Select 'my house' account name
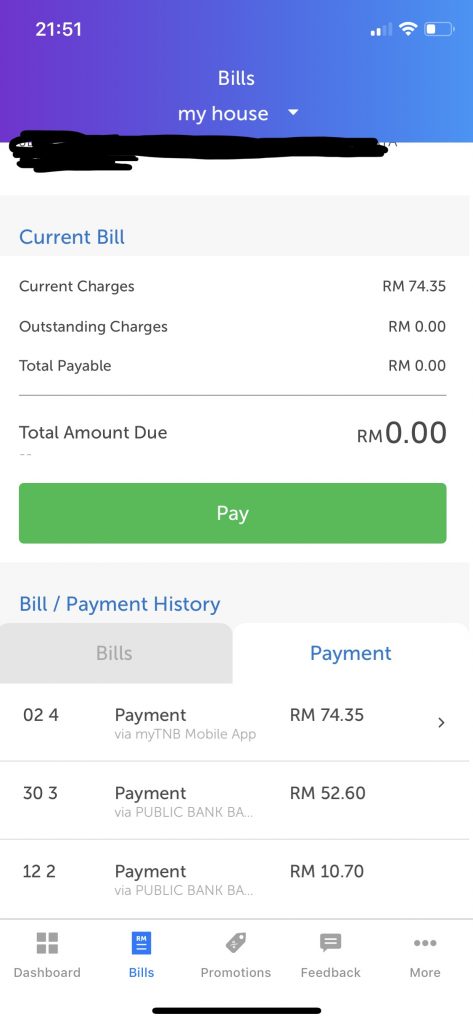Image resolution: width=473 pixels, height=1024 pixels. [x=223, y=114]
